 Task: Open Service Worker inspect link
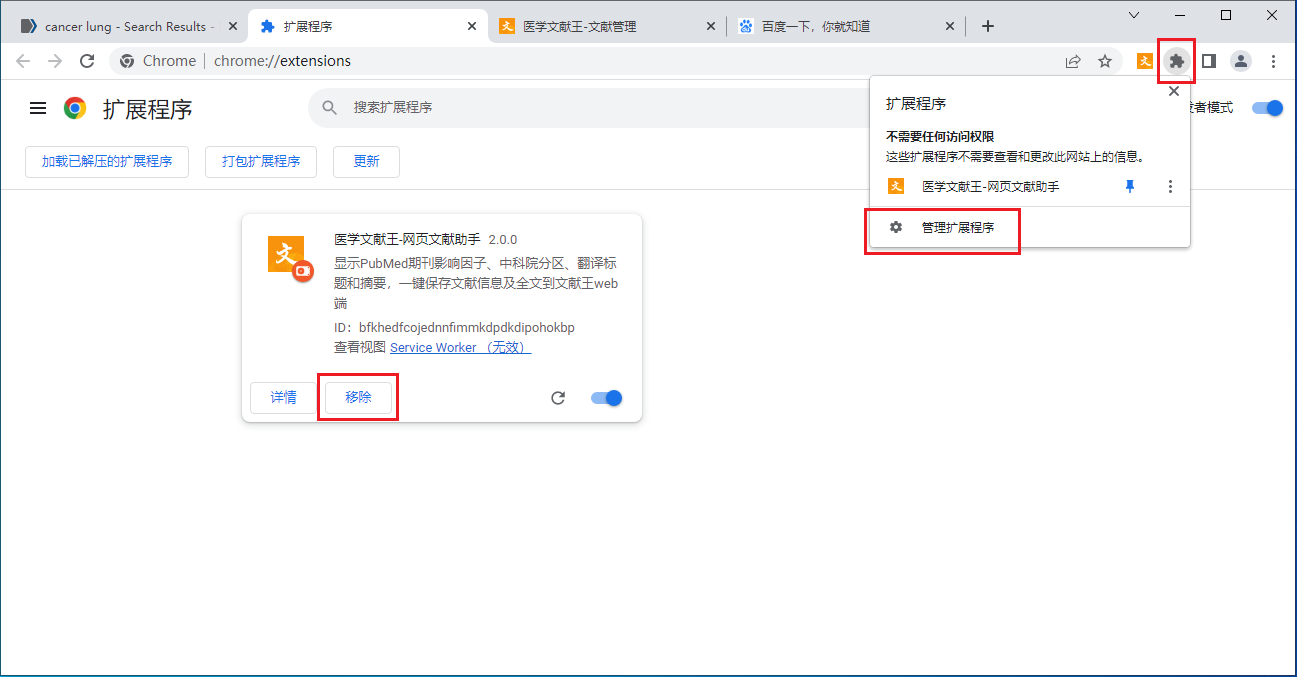click(x=460, y=347)
